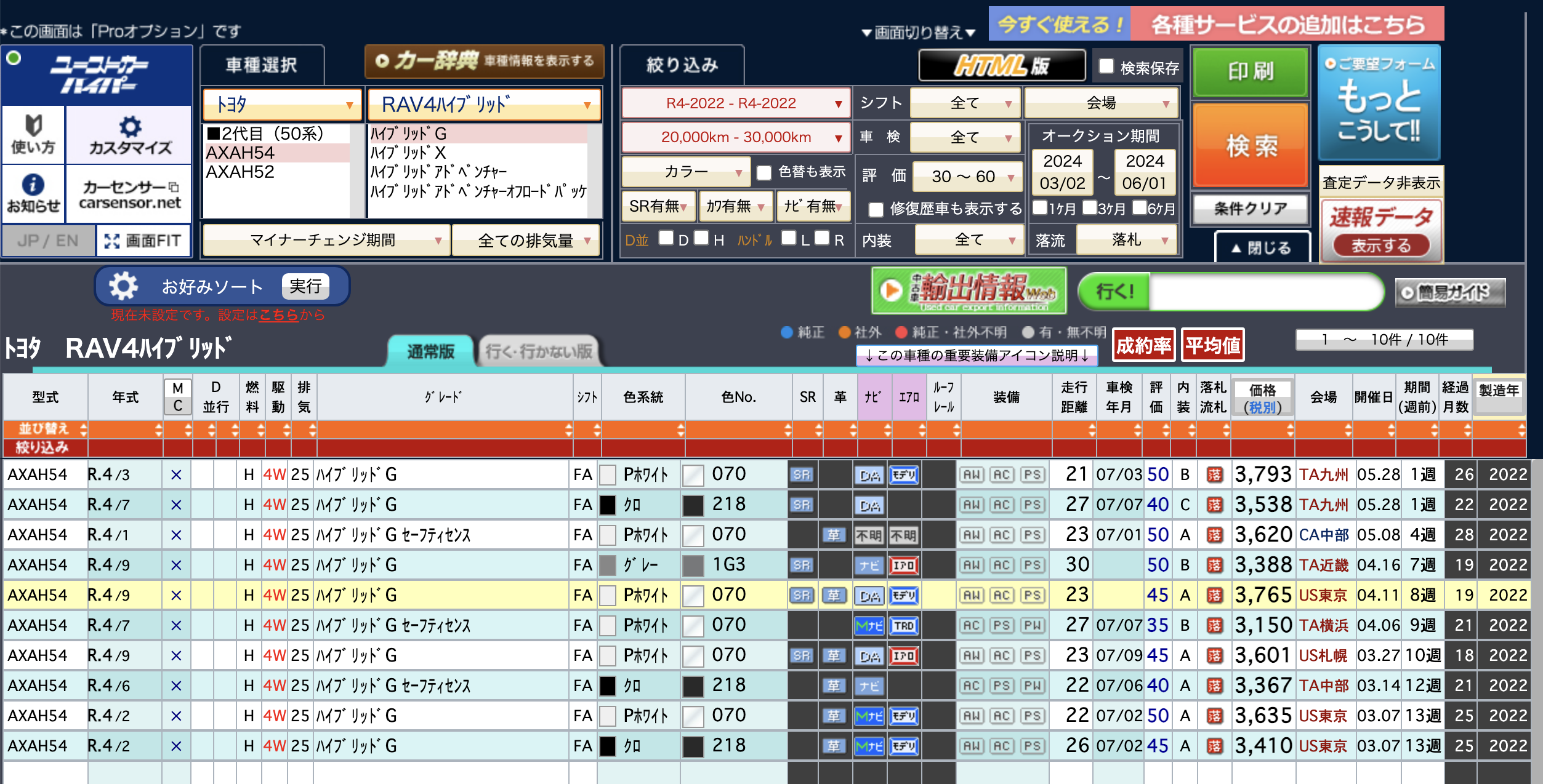
Task: Toggle the 色替も表示 checkbox
Action: pyautogui.click(x=764, y=172)
